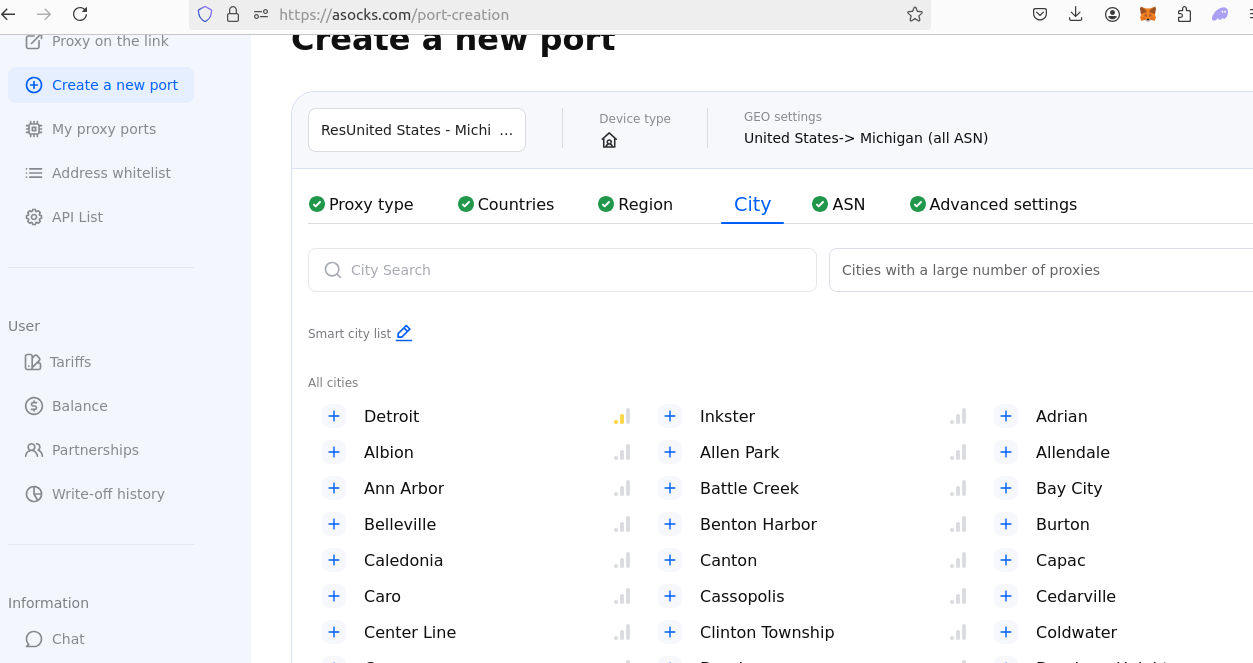Add Ann Arbor using its plus icon

click(x=334, y=488)
